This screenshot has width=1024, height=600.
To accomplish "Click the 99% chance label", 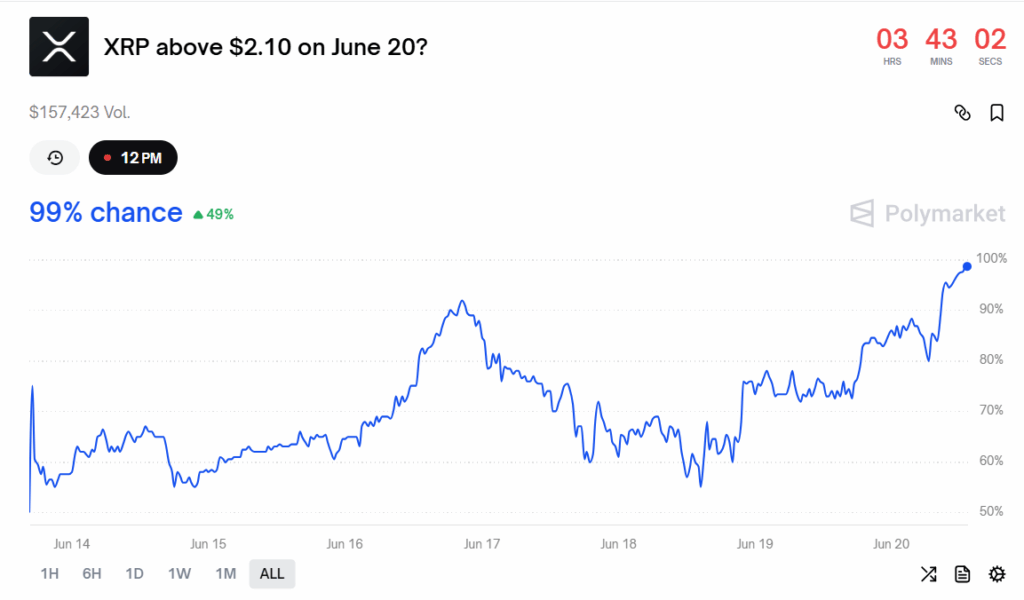I will pos(106,213).
